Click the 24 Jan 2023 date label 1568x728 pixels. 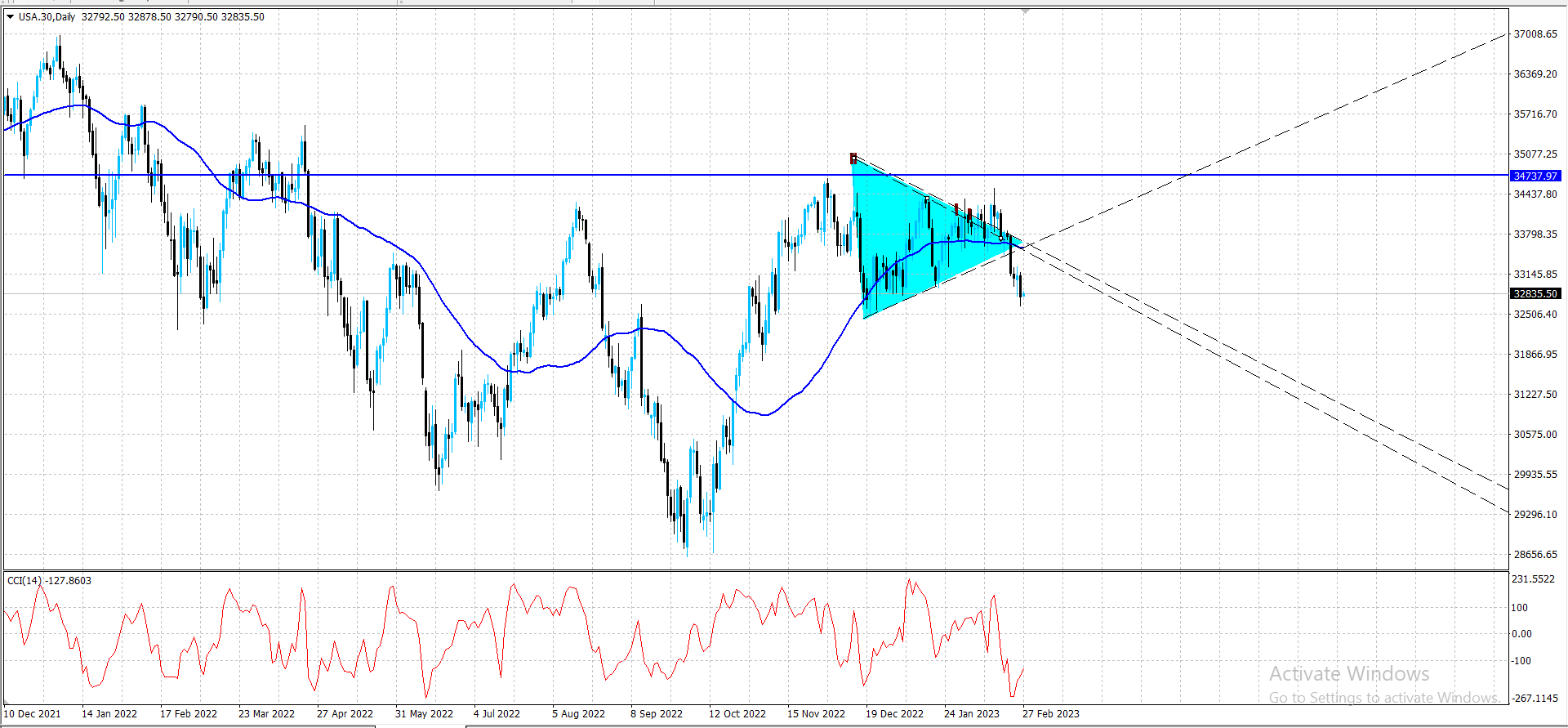(x=972, y=714)
